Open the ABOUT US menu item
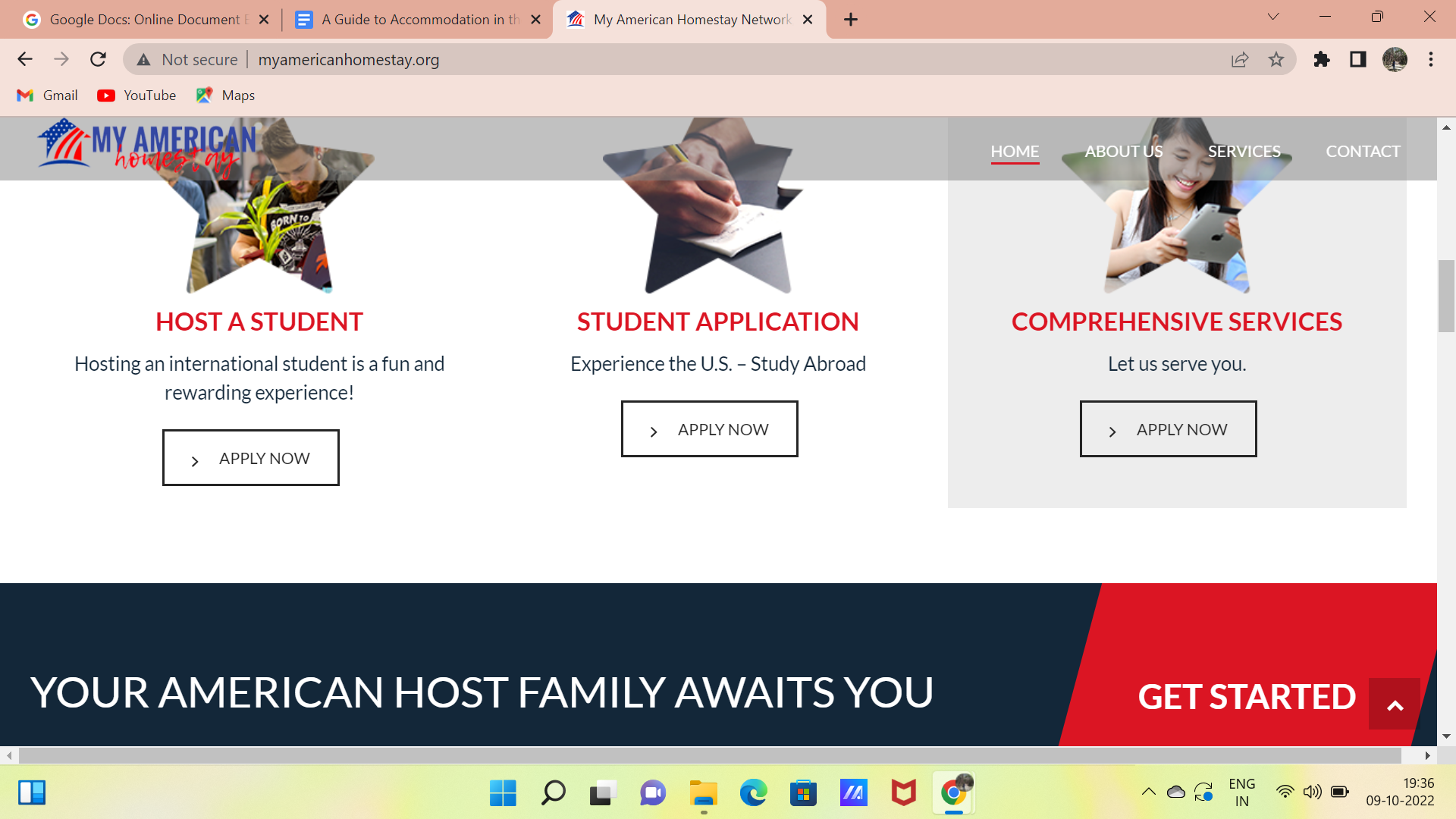The width and height of the screenshot is (1456, 819). coord(1123,151)
